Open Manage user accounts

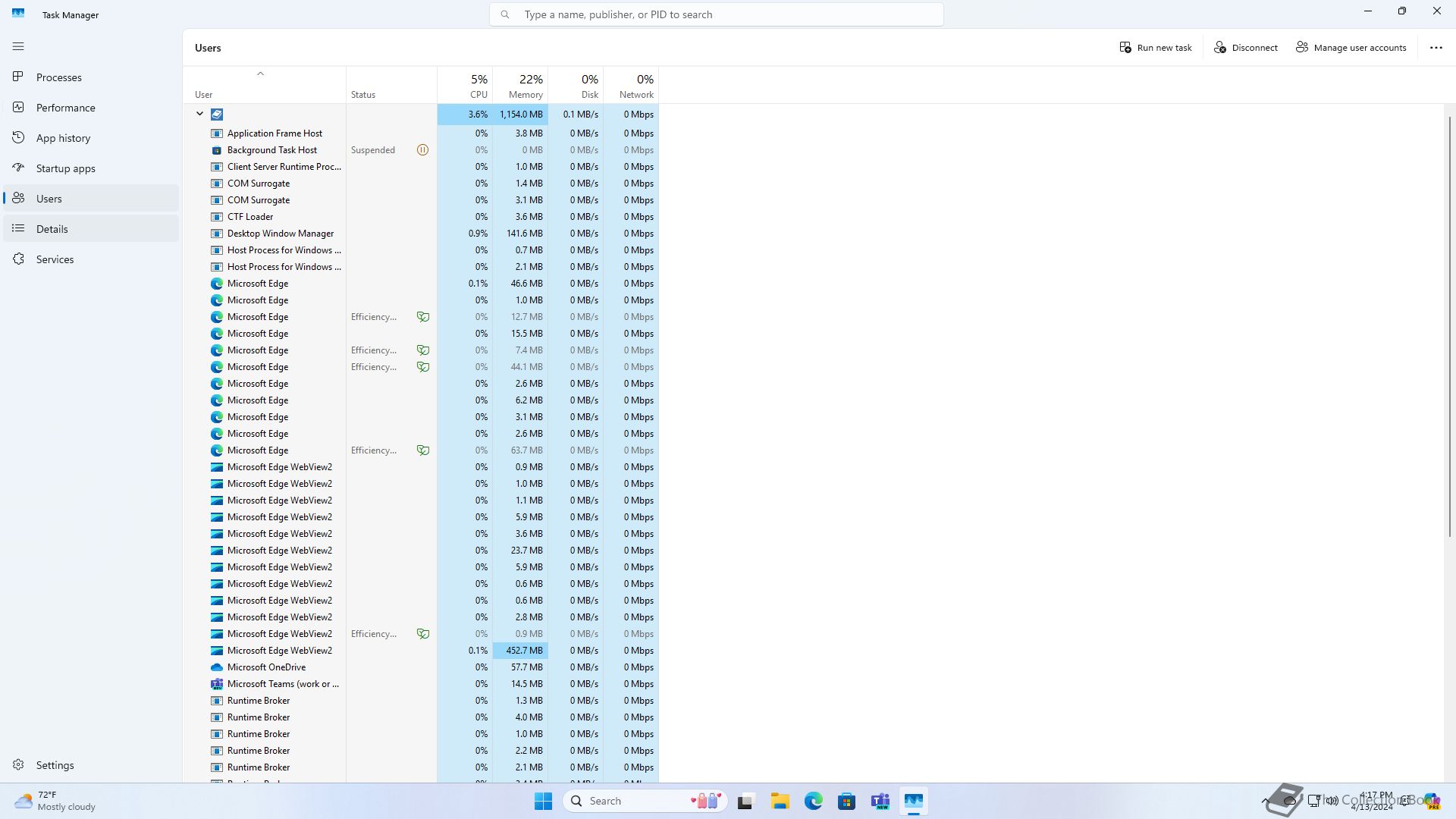tap(1351, 47)
